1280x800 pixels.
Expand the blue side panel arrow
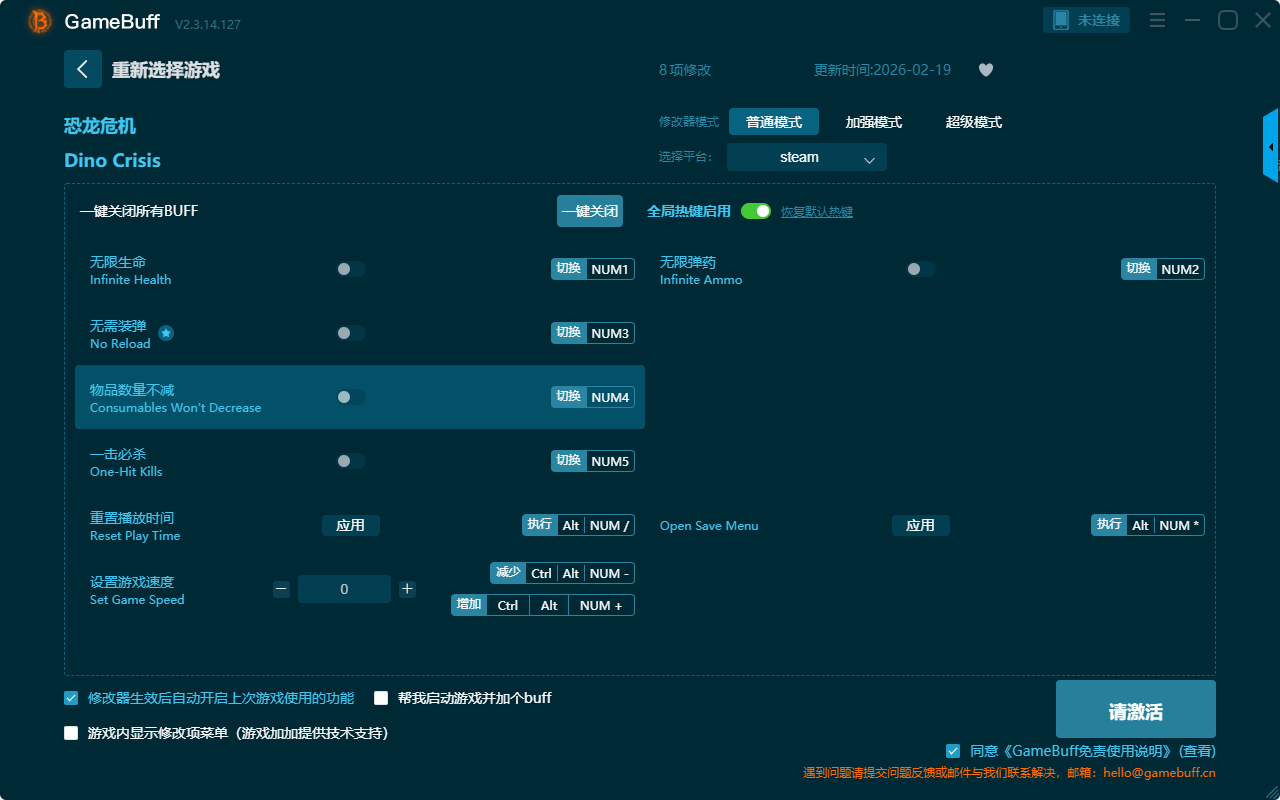pos(1271,147)
